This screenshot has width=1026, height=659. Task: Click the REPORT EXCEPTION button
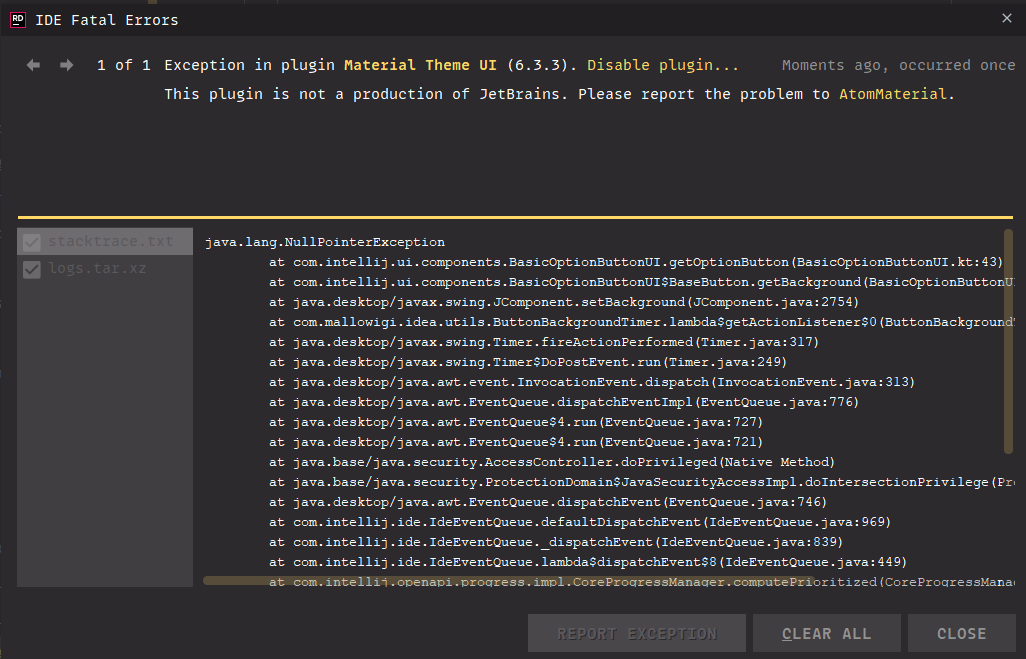(636, 633)
